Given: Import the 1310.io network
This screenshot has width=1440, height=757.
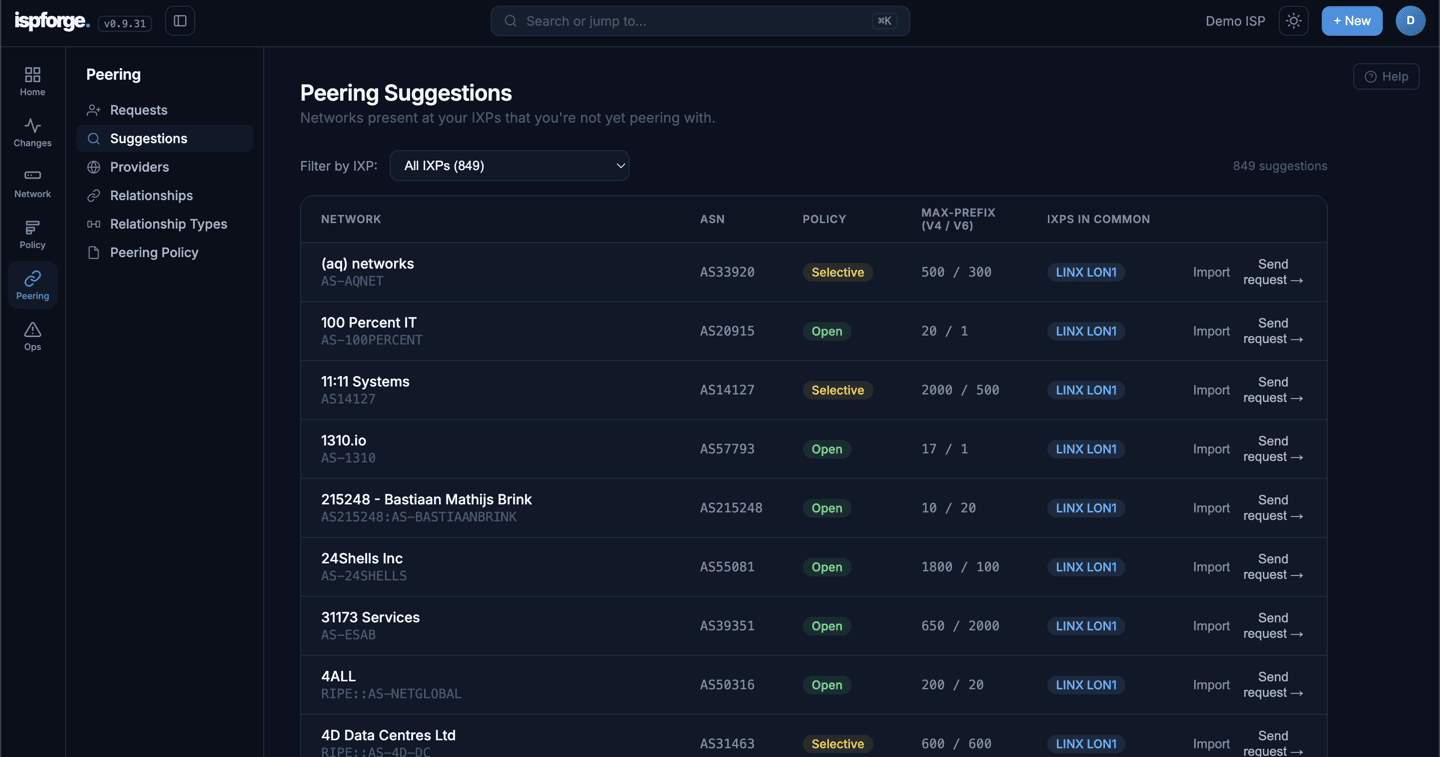Looking at the screenshot, I should click(x=1211, y=449).
